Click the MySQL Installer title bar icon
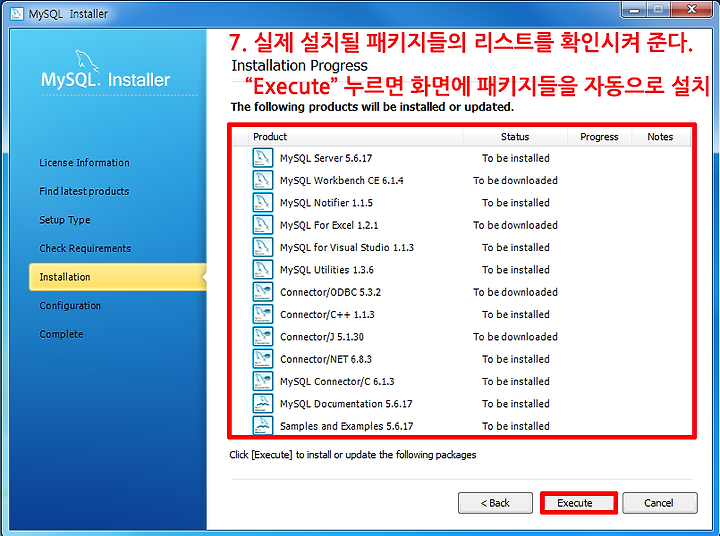Viewport: 720px width, 536px height. point(17,14)
